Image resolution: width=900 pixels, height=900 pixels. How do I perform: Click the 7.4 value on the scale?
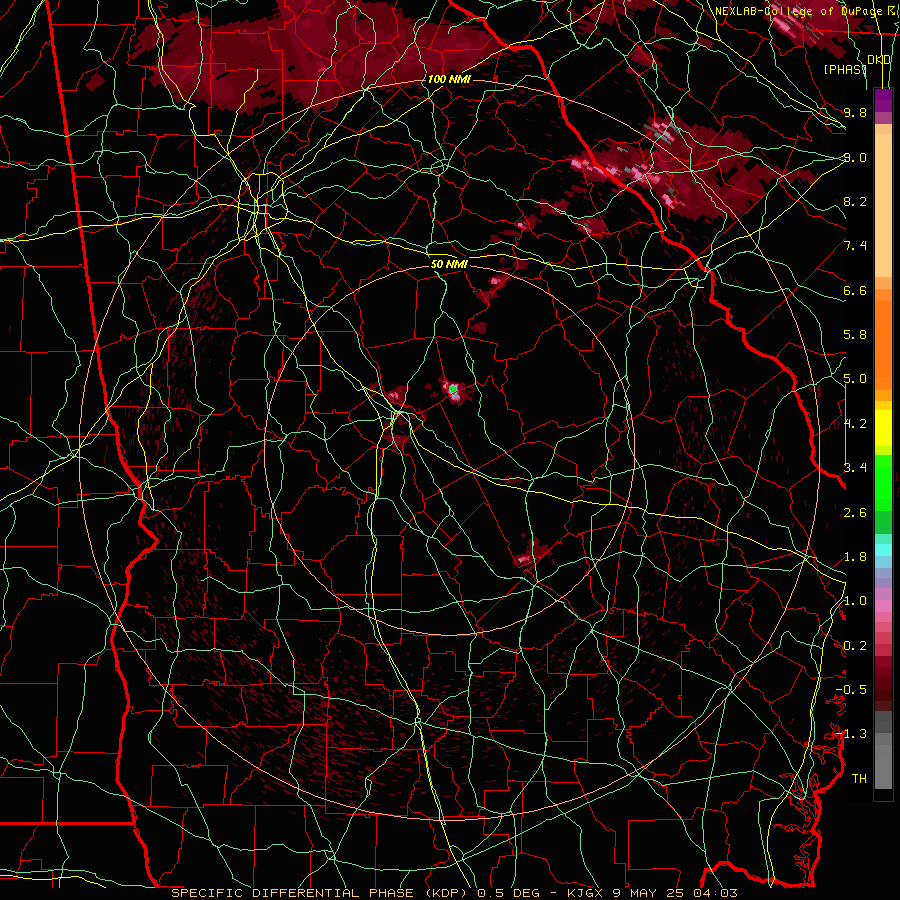(x=855, y=246)
